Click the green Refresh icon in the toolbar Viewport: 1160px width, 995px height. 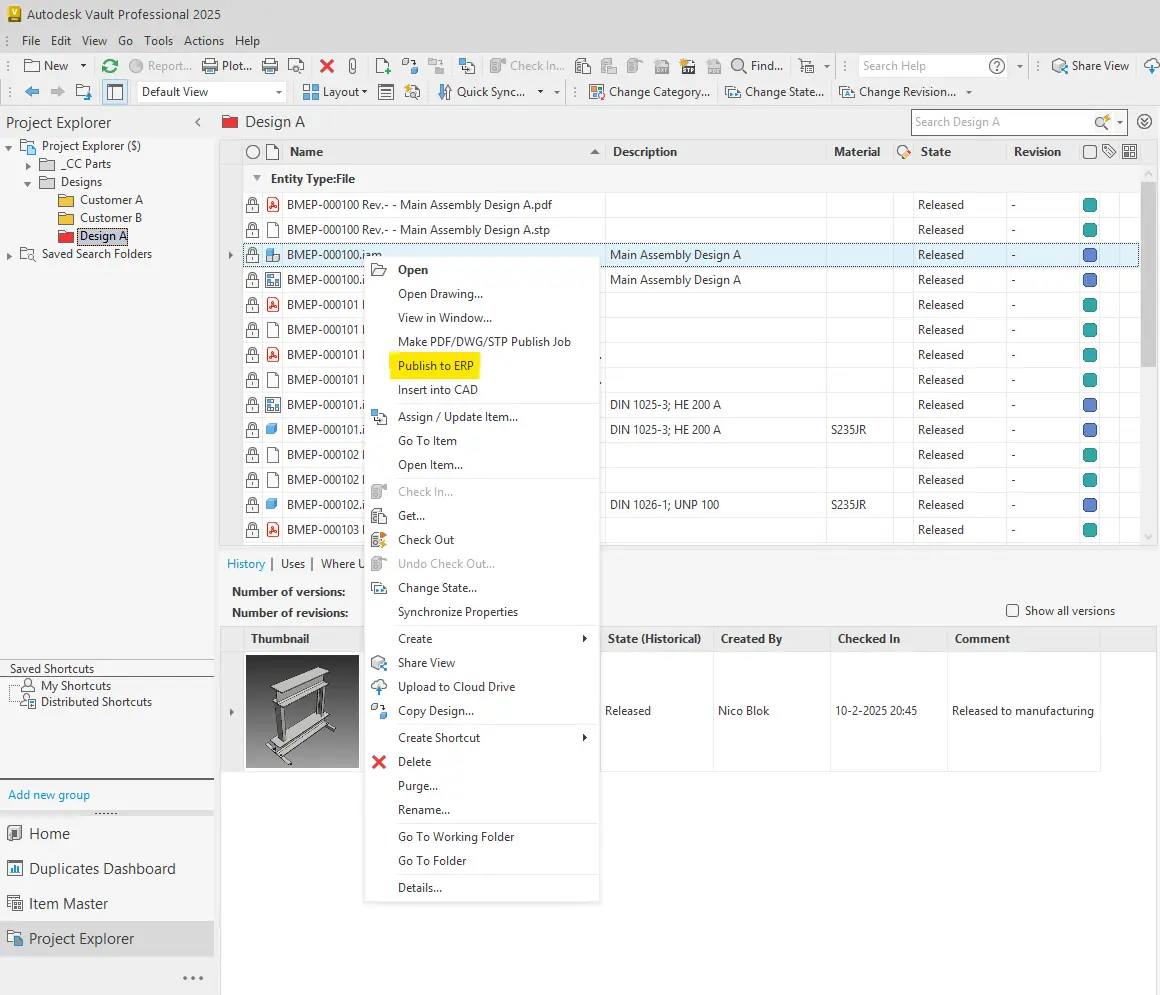[x=109, y=66]
